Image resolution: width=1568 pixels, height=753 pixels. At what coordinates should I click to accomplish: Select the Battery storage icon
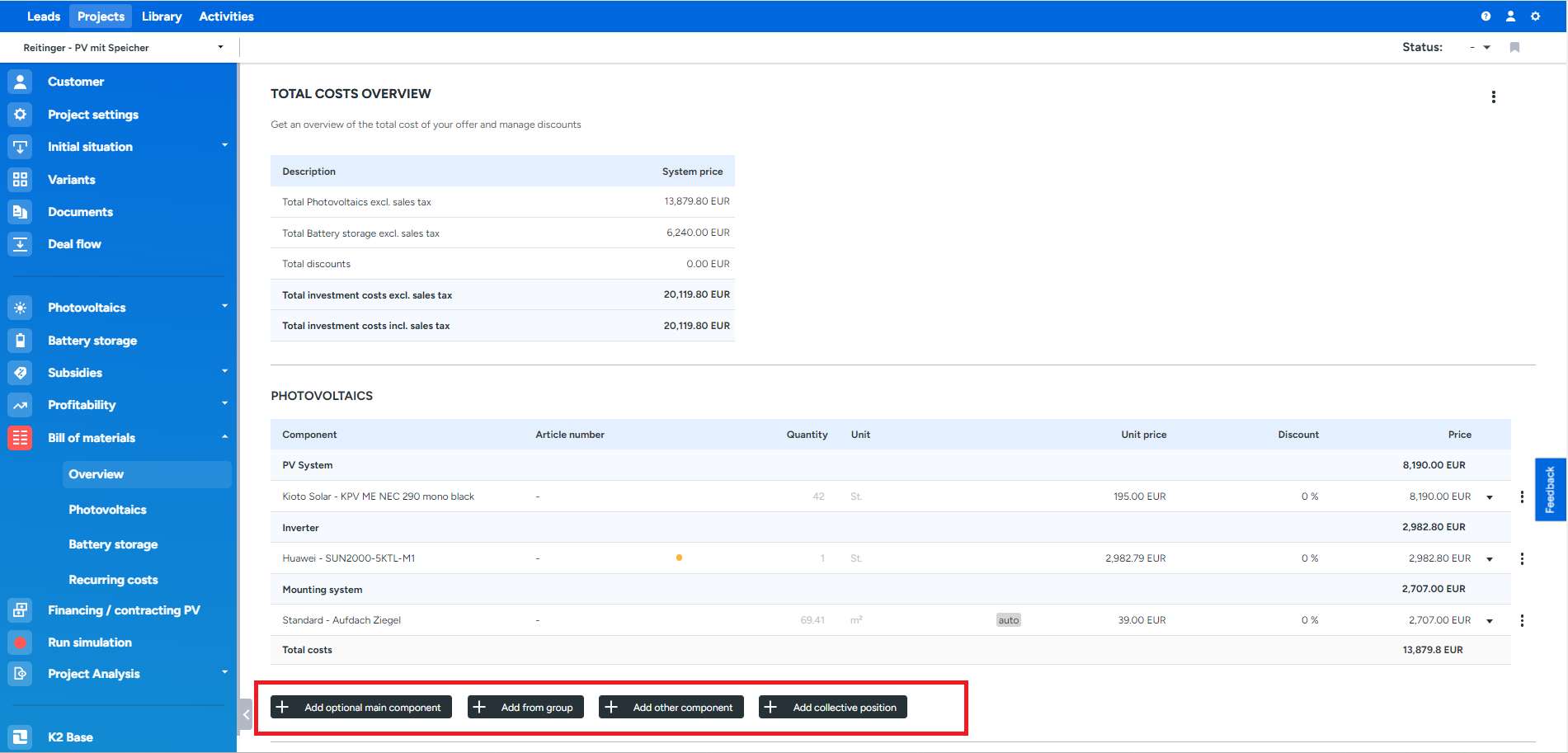(20, 341)
